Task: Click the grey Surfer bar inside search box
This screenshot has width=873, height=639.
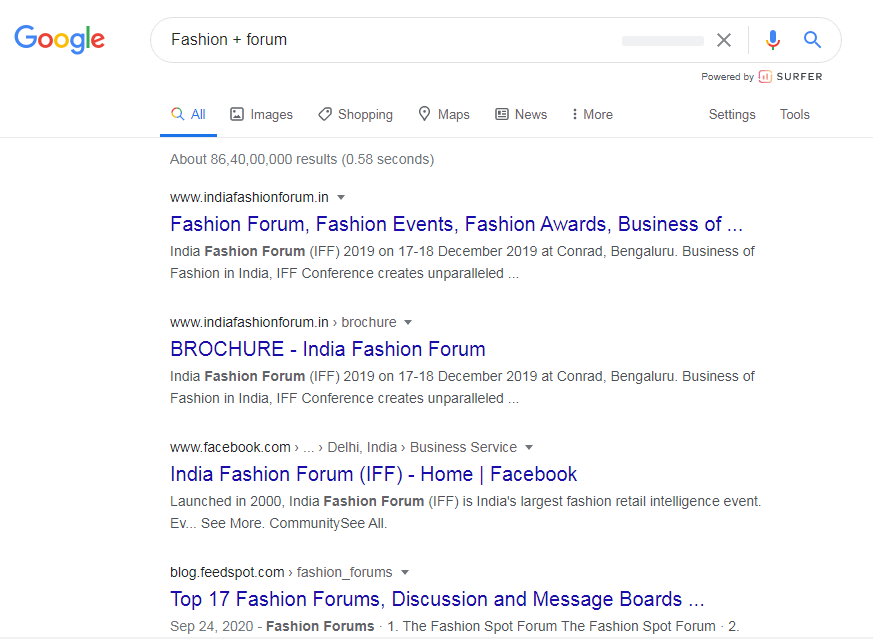Action: tap(663, 41)
